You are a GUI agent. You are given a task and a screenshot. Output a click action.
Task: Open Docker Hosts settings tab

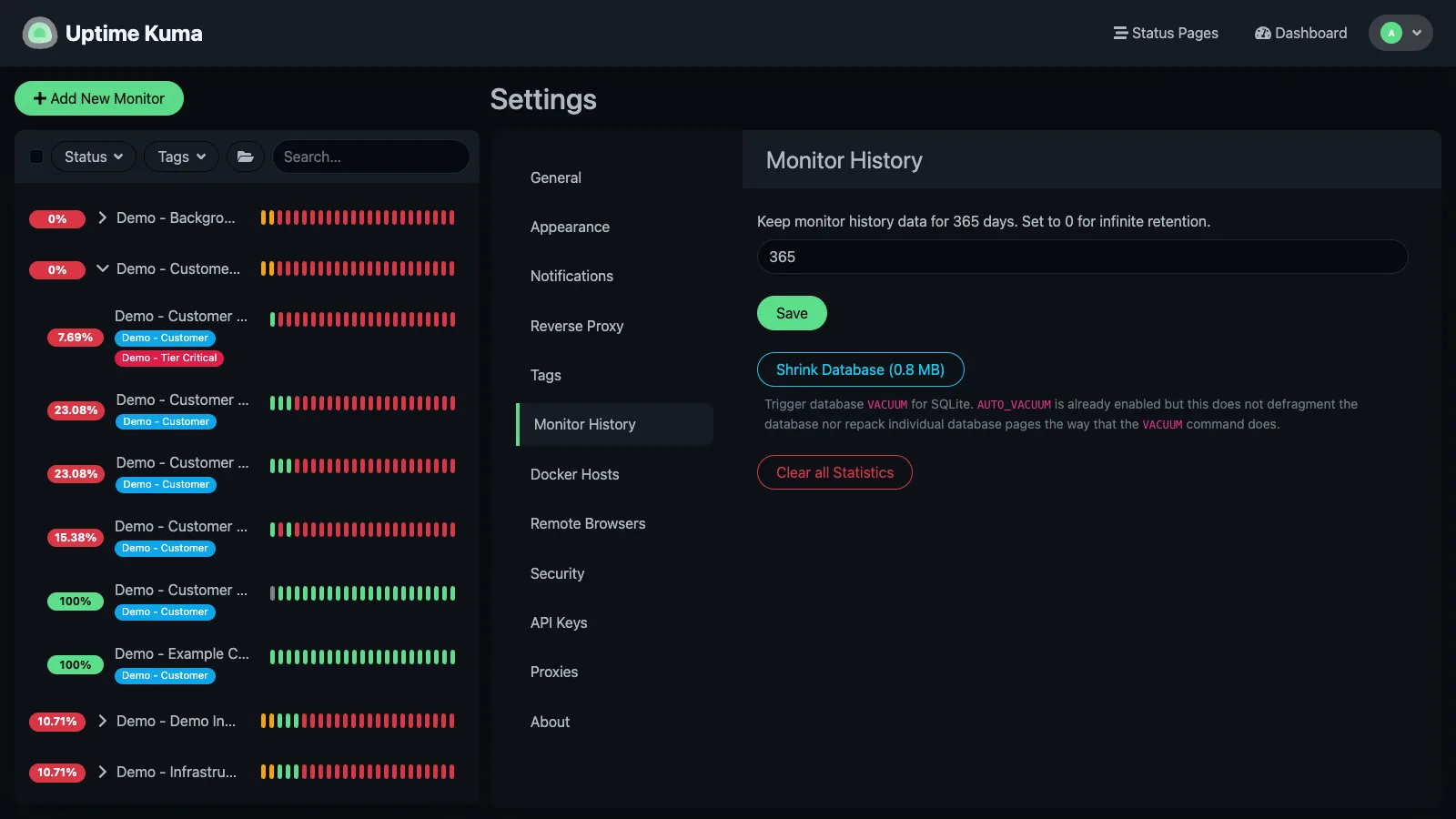(x=614, y=474)
